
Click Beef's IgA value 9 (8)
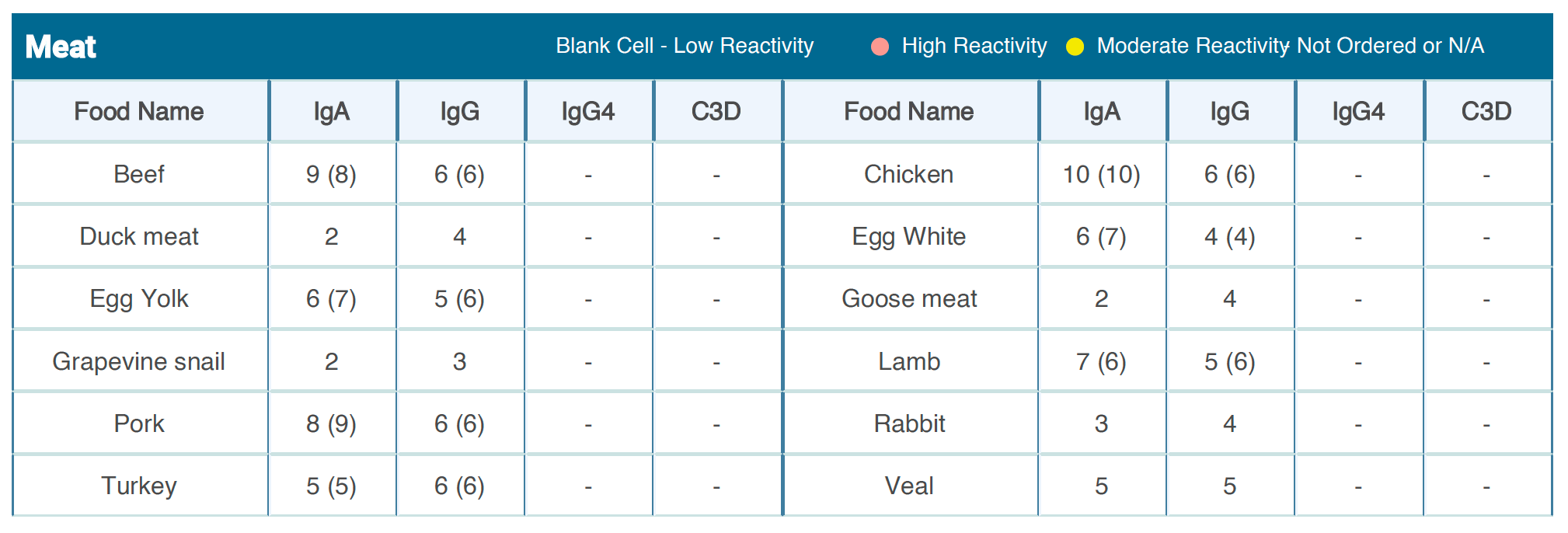pyautogui.click(x=331, y=174)
